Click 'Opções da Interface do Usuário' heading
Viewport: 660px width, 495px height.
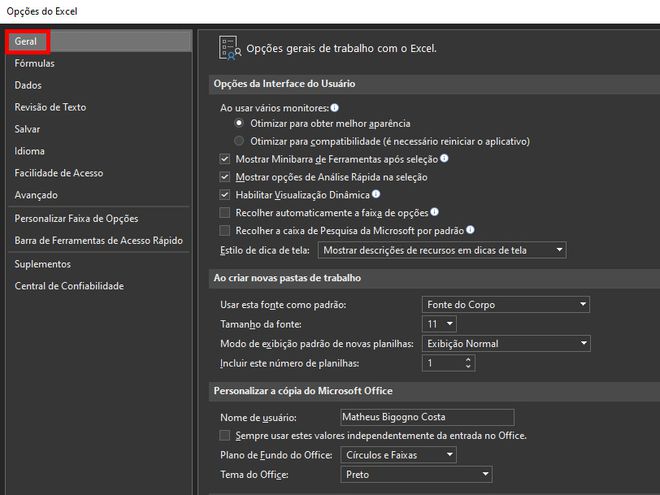pos(284,83)
